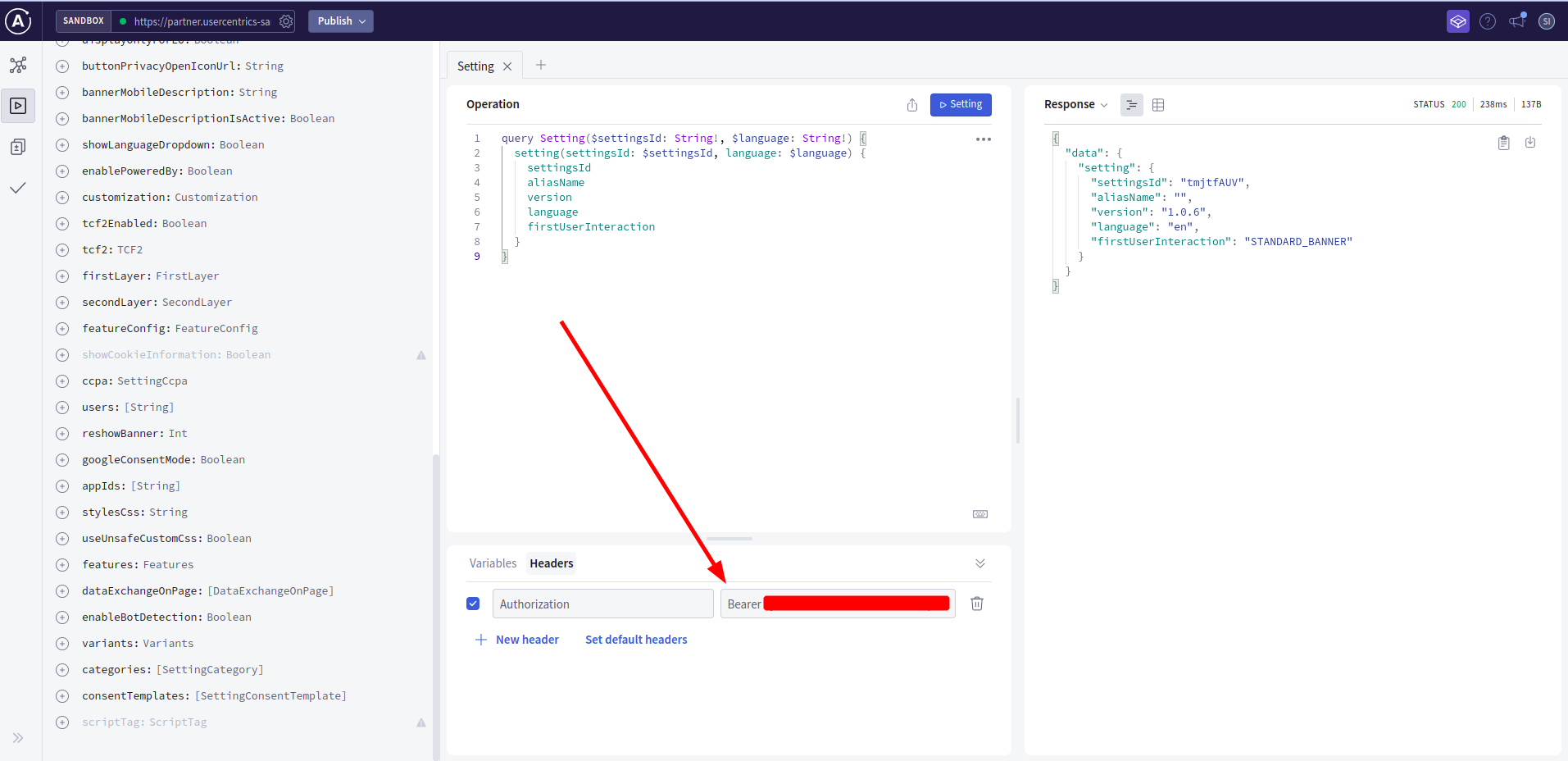Click the Bearer token value field
Image resolution: width=1568 pixels, height=761 pixels.
(838, 604)
